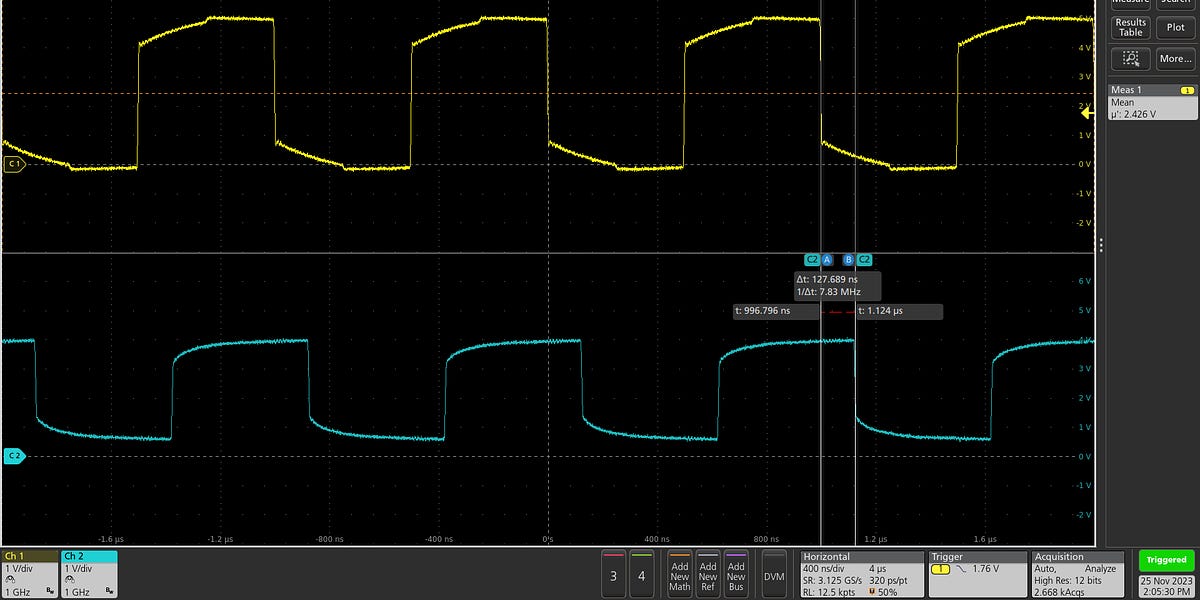Click trigger source badge 1

pos(940,569)
